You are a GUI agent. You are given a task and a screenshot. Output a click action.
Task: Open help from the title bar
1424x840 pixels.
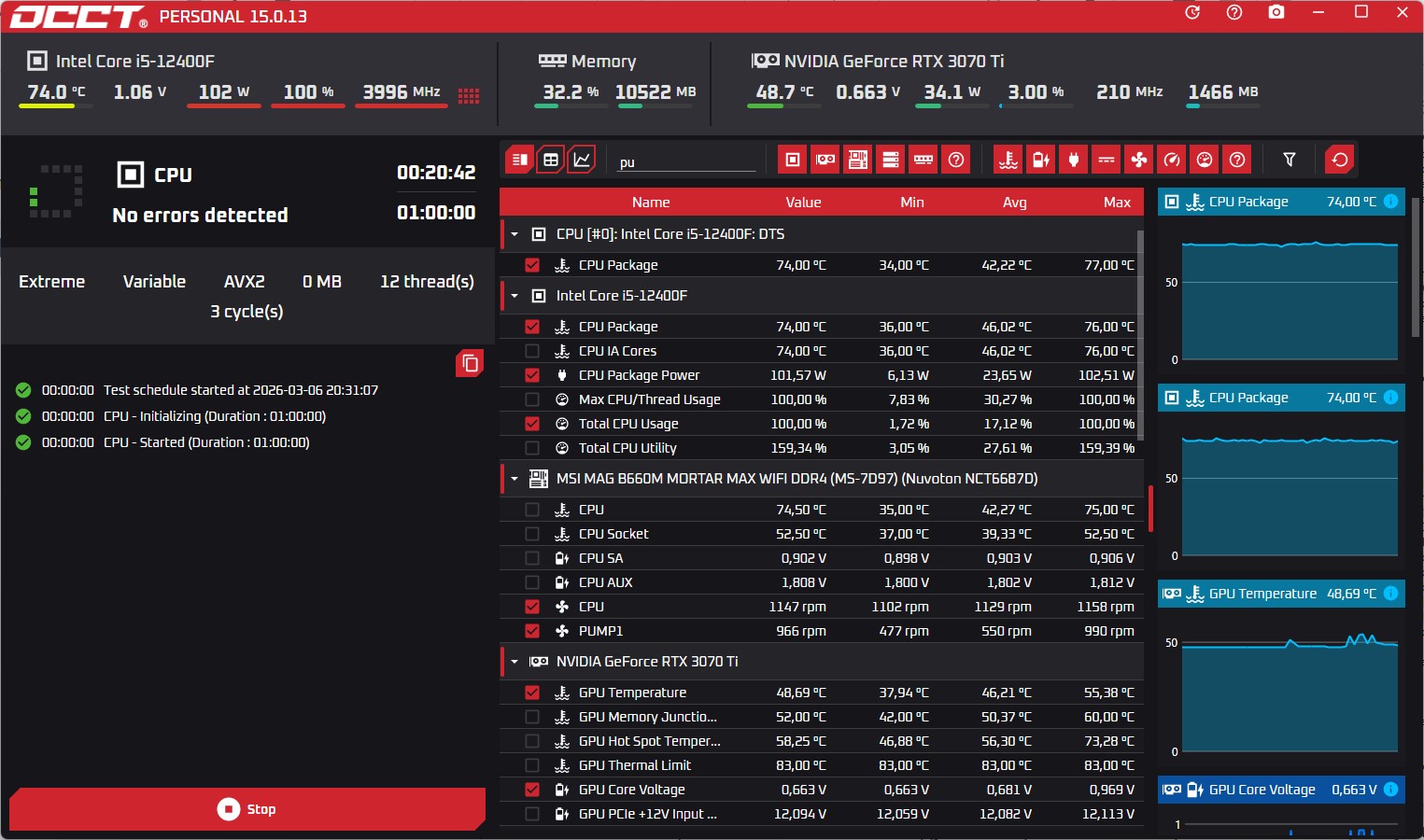coord(1234,12)
